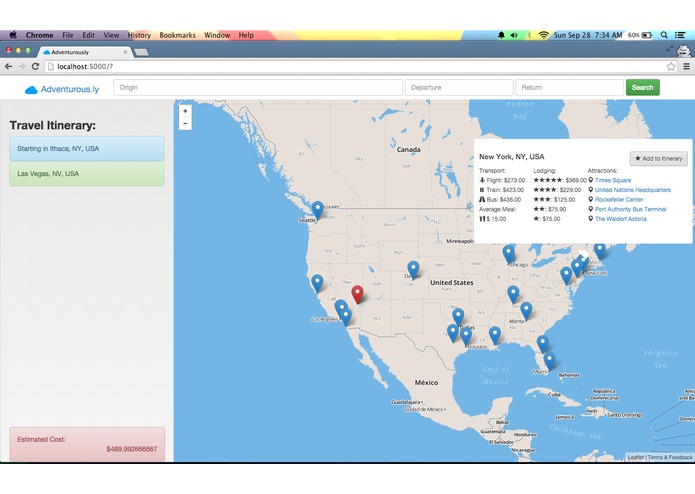Open Port Authority Bus Terminal link
Viewport: 695px width, 494px height.
(630, 210)
